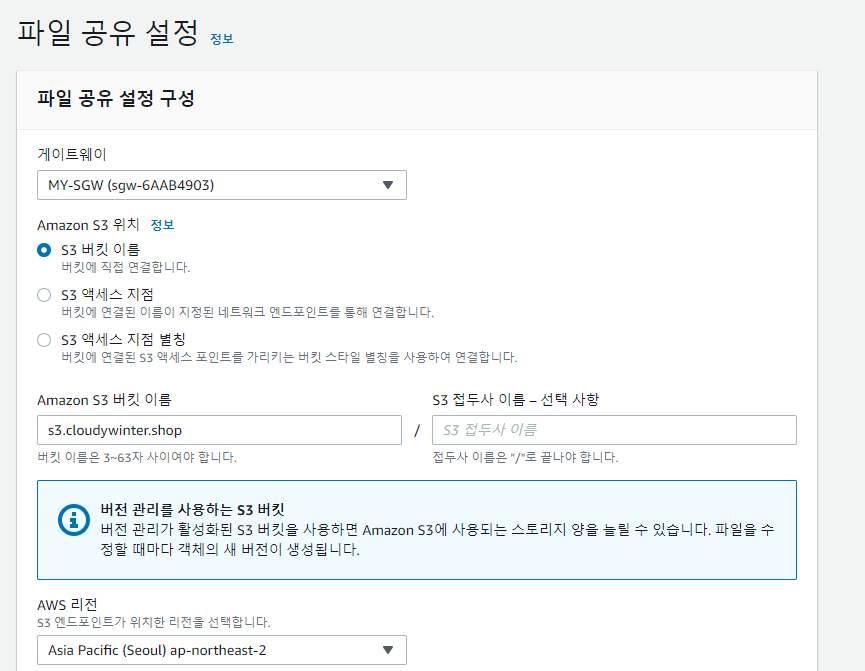Open the 정보 link next to Amazon S3 위치

162,225
